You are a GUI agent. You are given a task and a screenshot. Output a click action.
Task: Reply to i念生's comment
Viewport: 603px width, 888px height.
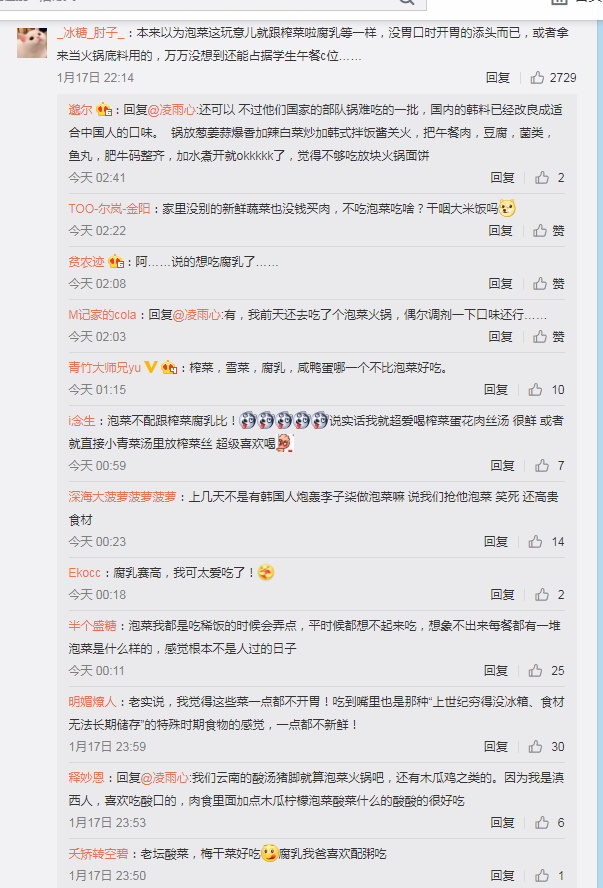click(x=502, y=466)
